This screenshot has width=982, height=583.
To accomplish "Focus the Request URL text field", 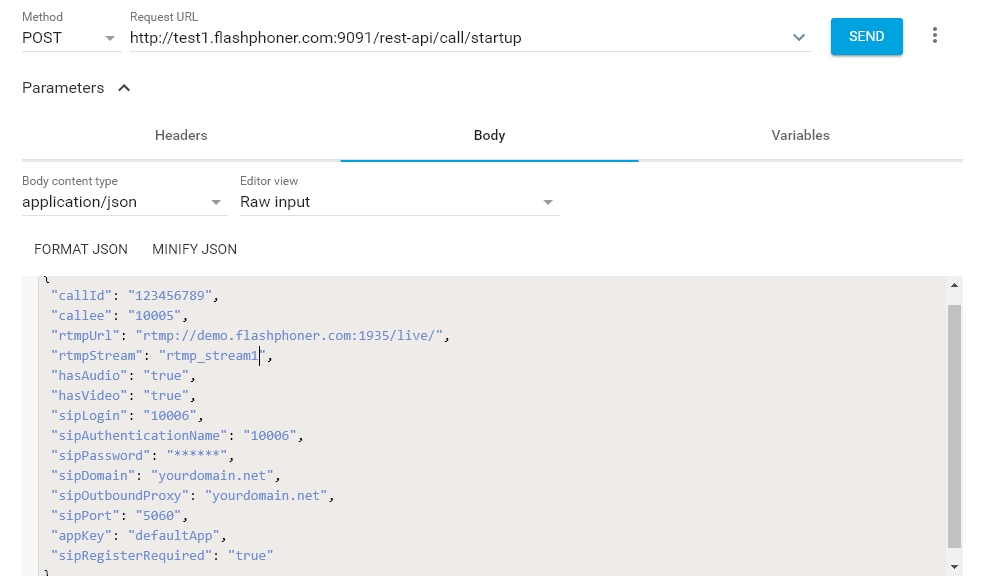I will point(450,38).
